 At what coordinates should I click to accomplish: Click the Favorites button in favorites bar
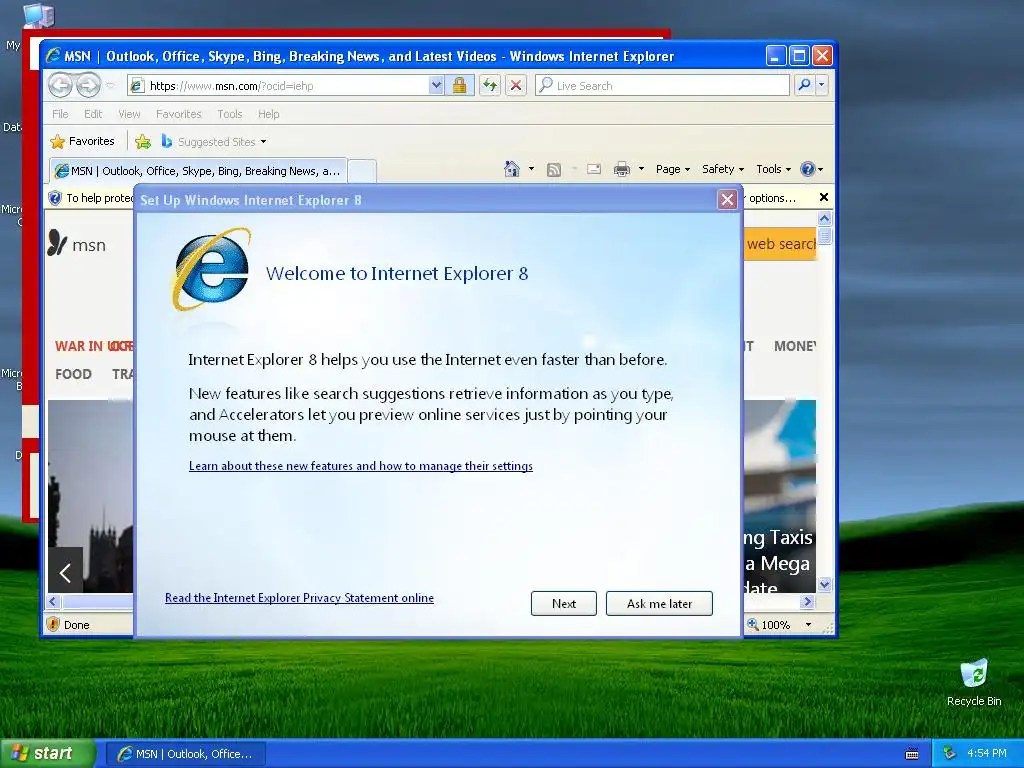coord(82,141)
